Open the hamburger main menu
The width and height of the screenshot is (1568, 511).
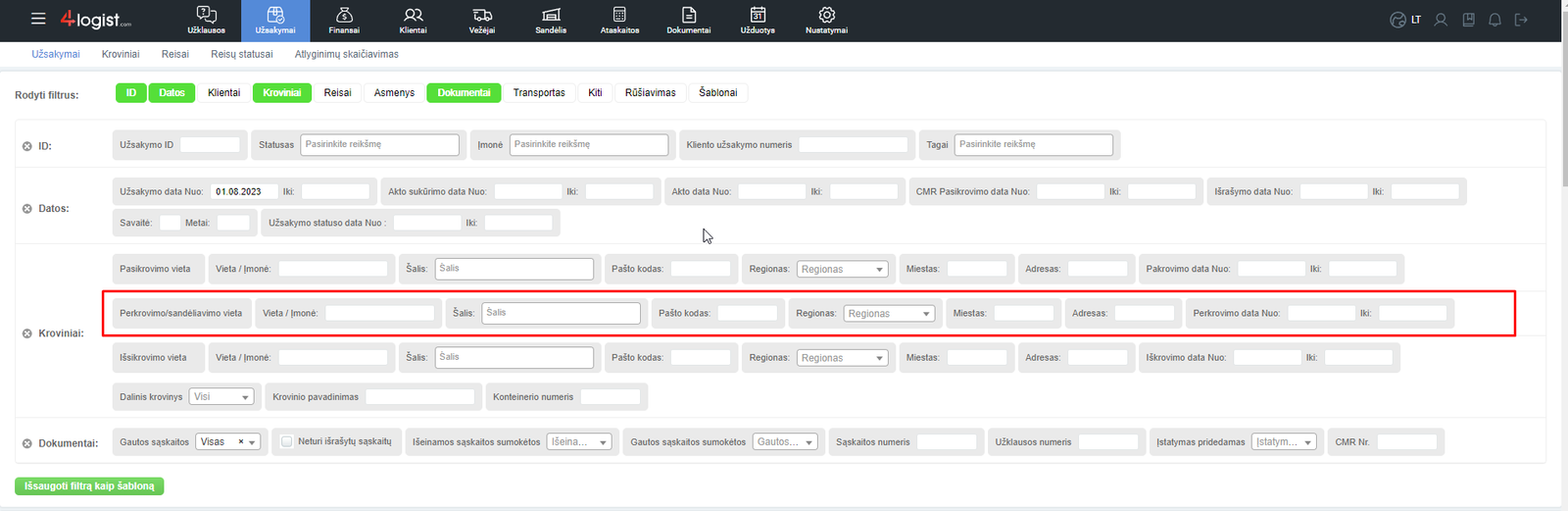38,19
